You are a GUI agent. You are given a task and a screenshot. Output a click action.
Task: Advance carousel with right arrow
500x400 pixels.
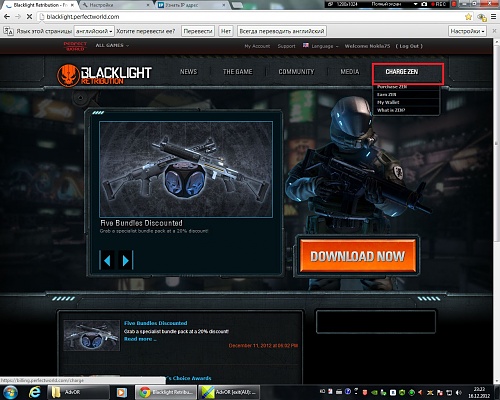126,260
